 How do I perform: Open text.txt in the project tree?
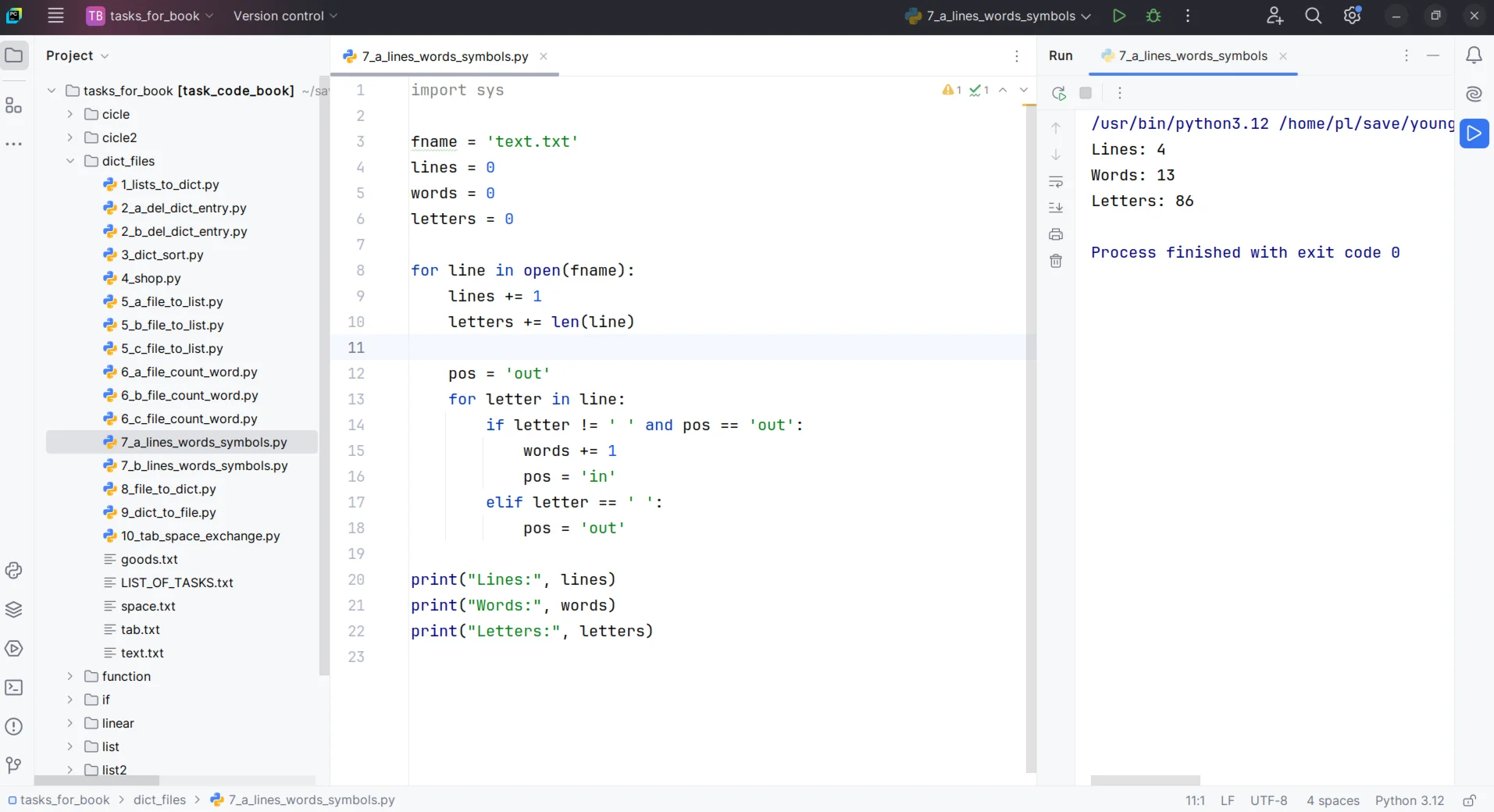click(x=142, y=653)
